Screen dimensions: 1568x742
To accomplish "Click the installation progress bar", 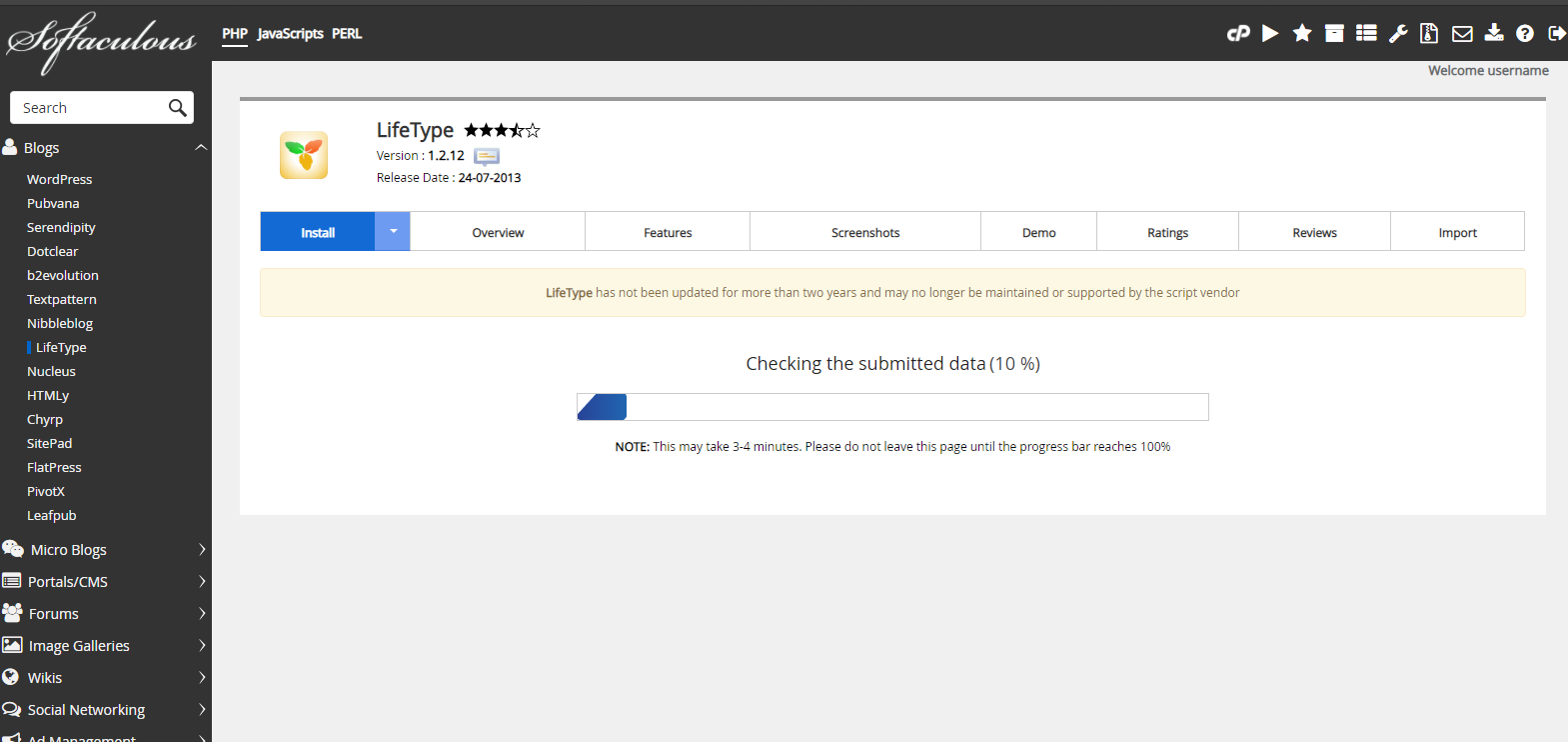I will pos(892,407).
